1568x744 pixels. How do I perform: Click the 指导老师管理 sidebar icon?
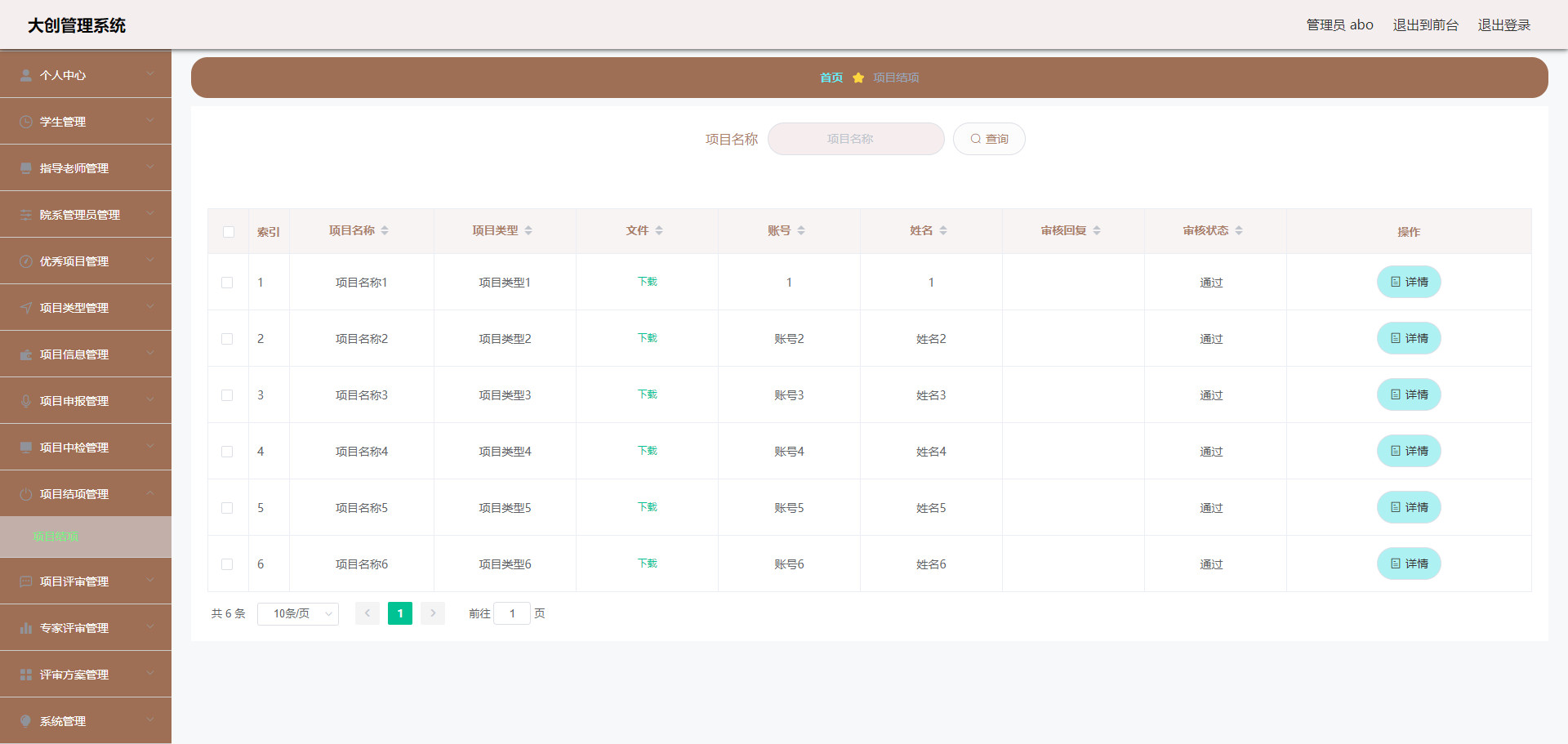tap(26, 168)
